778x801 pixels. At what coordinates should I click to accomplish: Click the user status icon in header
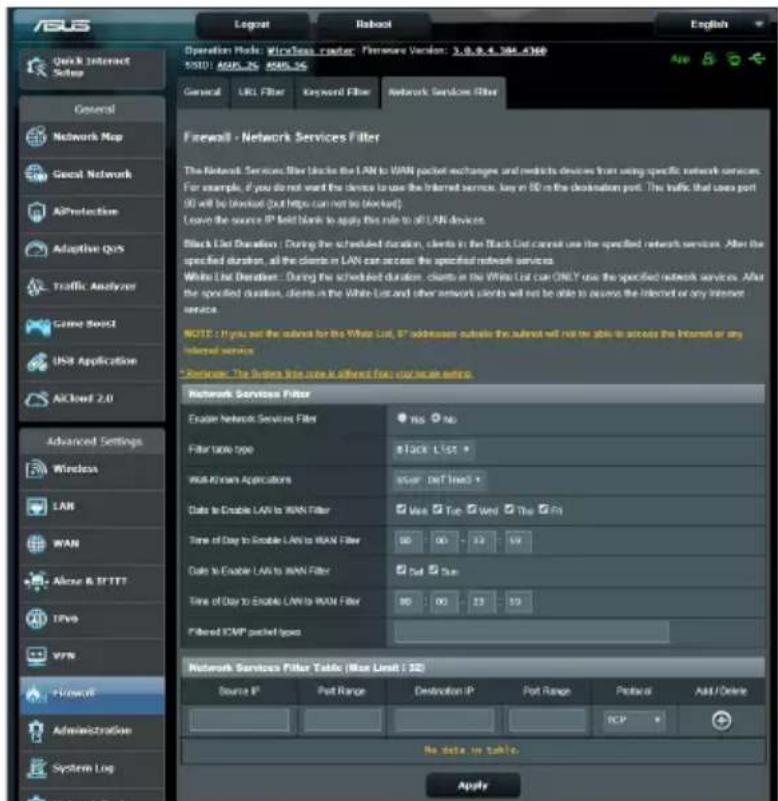tap(708, 59)
